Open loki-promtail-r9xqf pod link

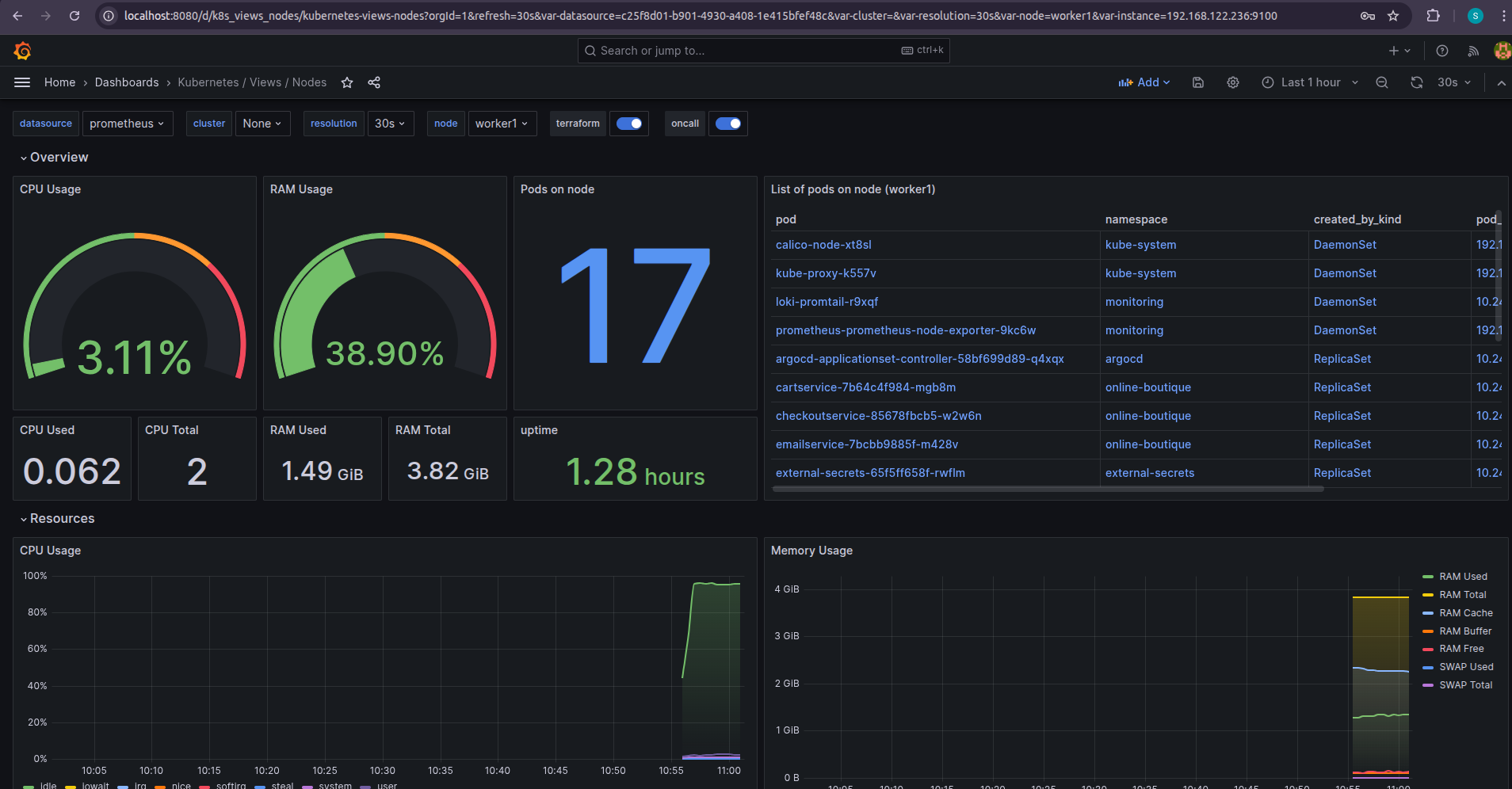tap(827, 302)
